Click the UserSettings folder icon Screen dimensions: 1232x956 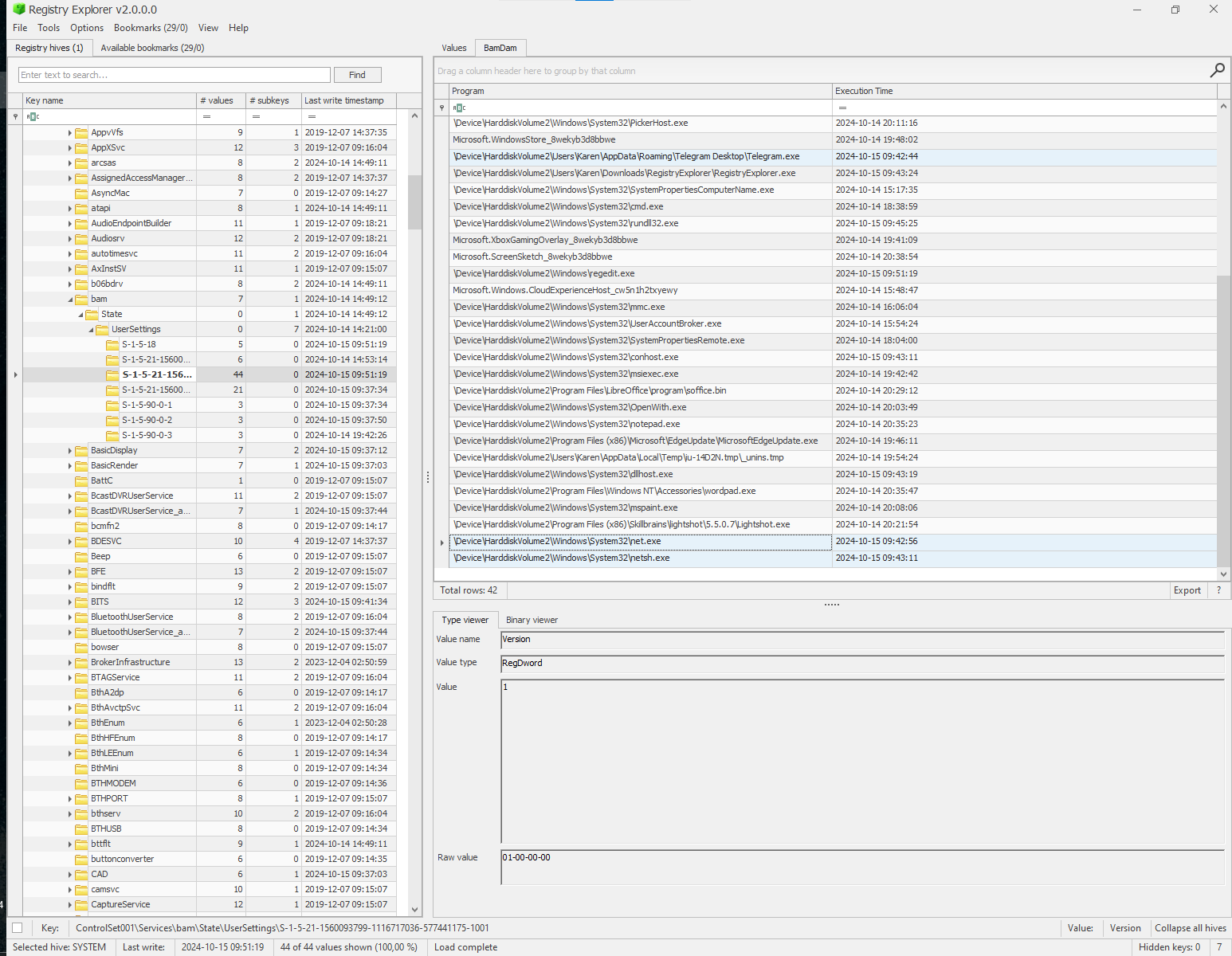coord(102,330)
